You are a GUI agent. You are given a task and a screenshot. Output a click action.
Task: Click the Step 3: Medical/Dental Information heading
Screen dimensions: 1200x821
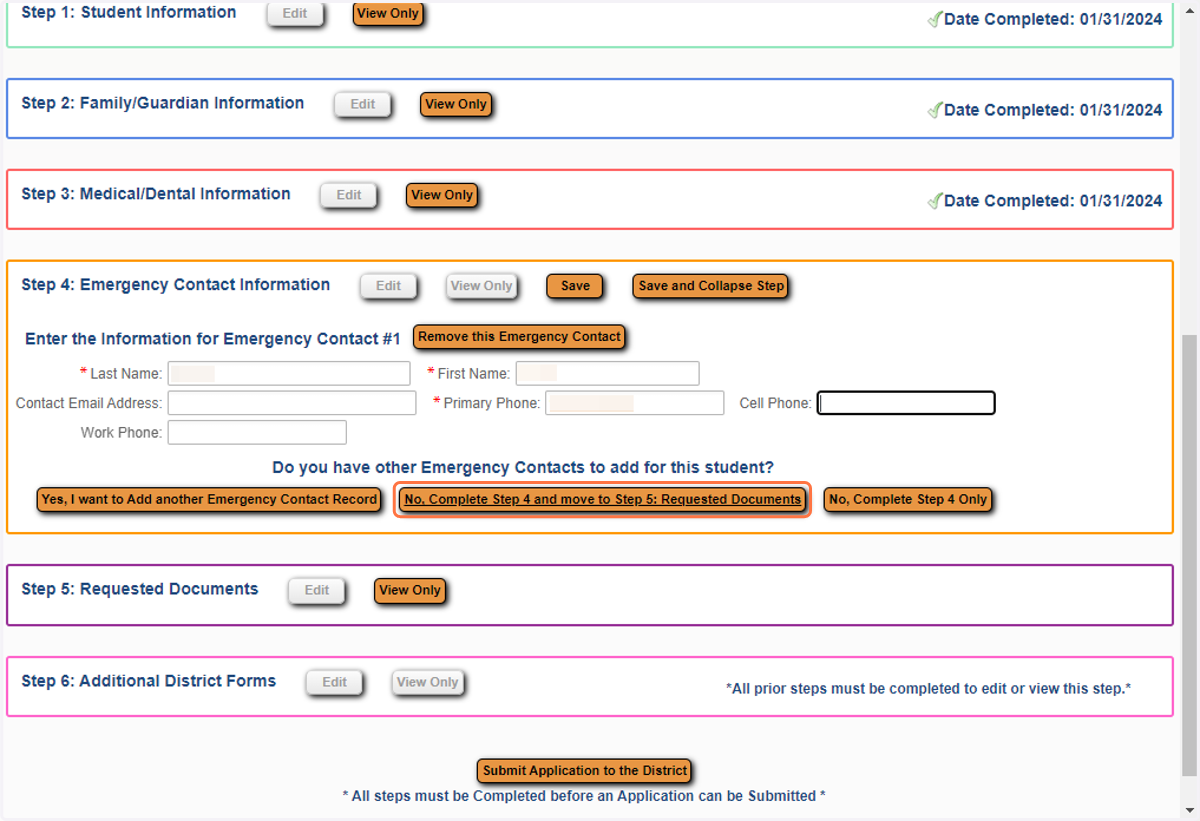pos(156,194)
